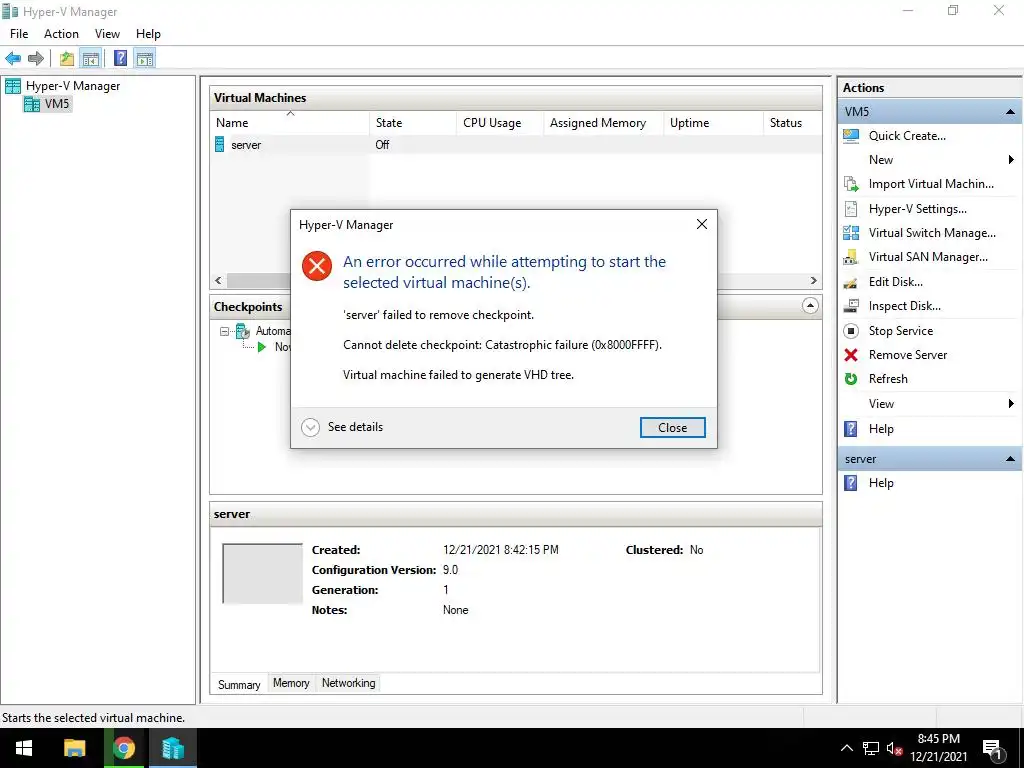1024x768 pixels.
Task: Open Google Chrome from the taskbar
Action: [123, 748]
